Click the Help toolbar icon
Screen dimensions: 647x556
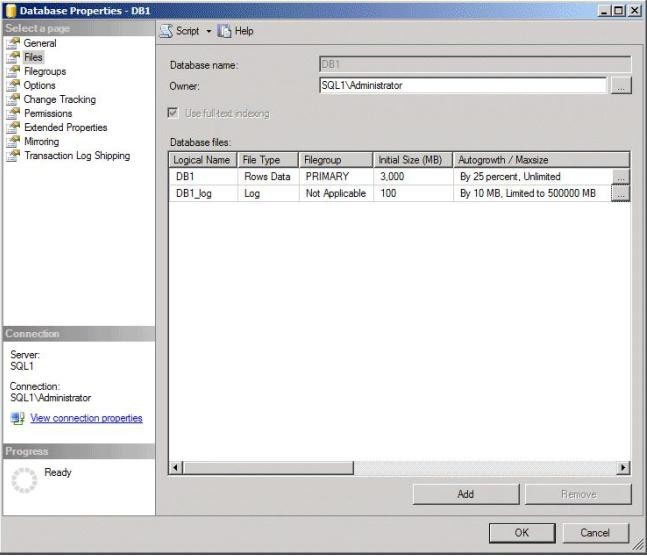point(224,31)
